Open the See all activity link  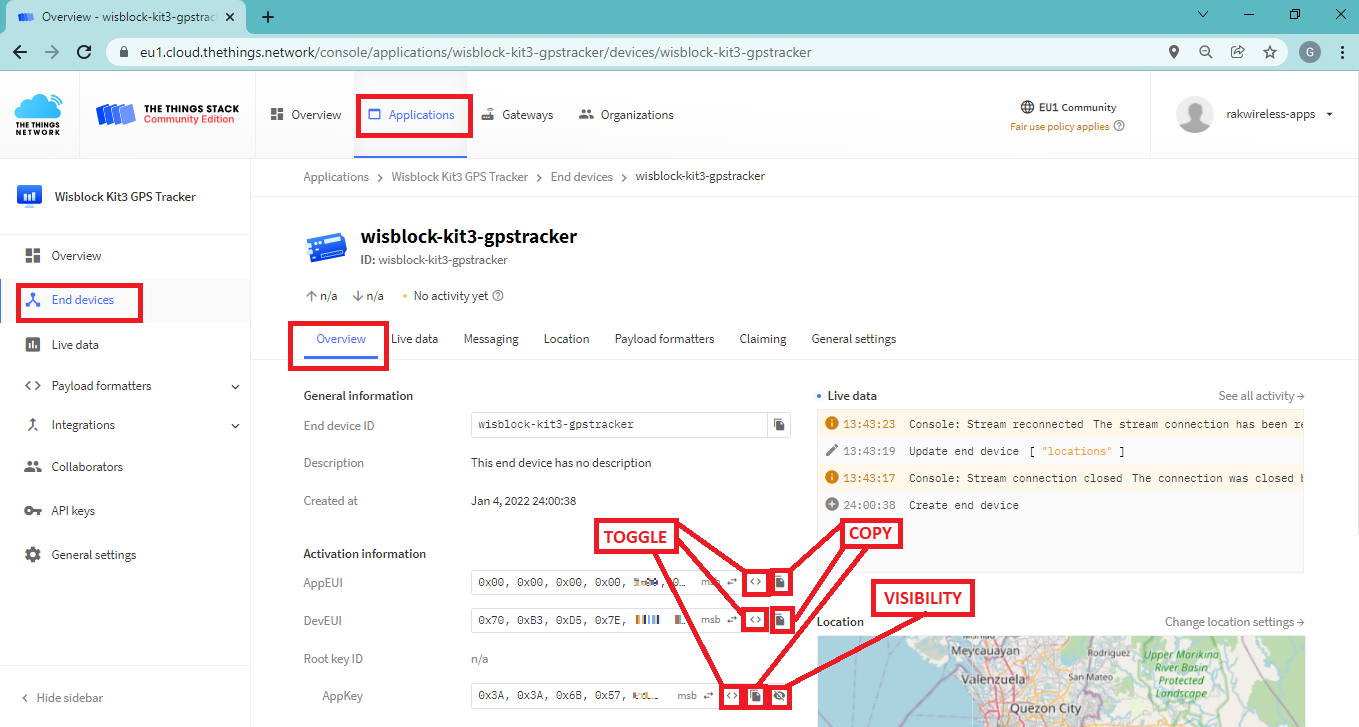[1261, 396]
